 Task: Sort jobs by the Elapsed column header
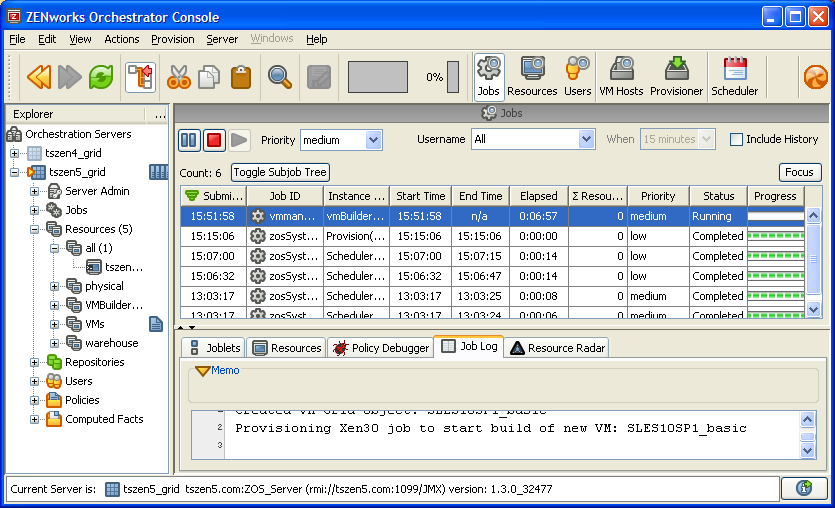tap(539, 196)
